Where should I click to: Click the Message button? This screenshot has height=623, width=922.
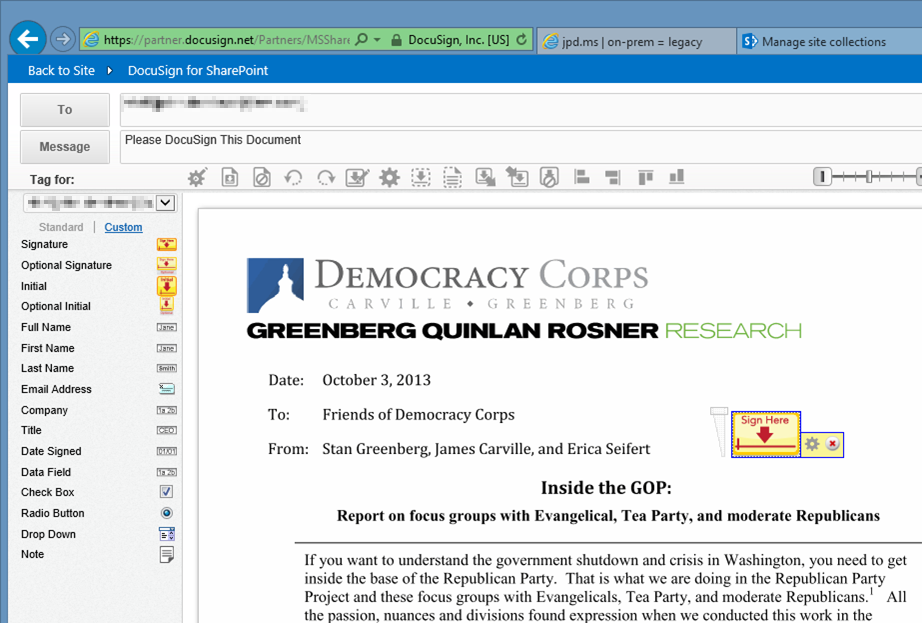65,147
